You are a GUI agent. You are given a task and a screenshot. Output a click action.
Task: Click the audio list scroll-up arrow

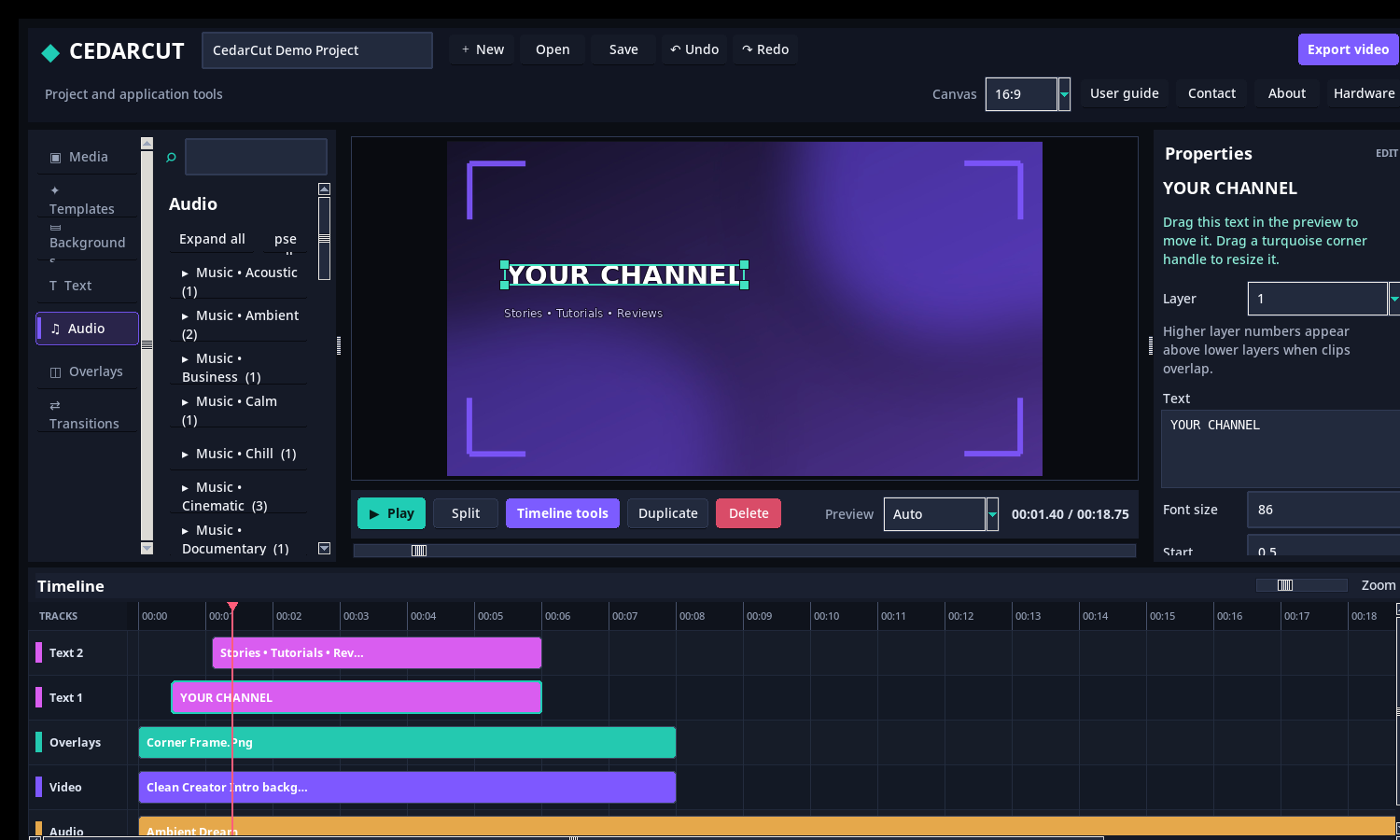(324, 189)
